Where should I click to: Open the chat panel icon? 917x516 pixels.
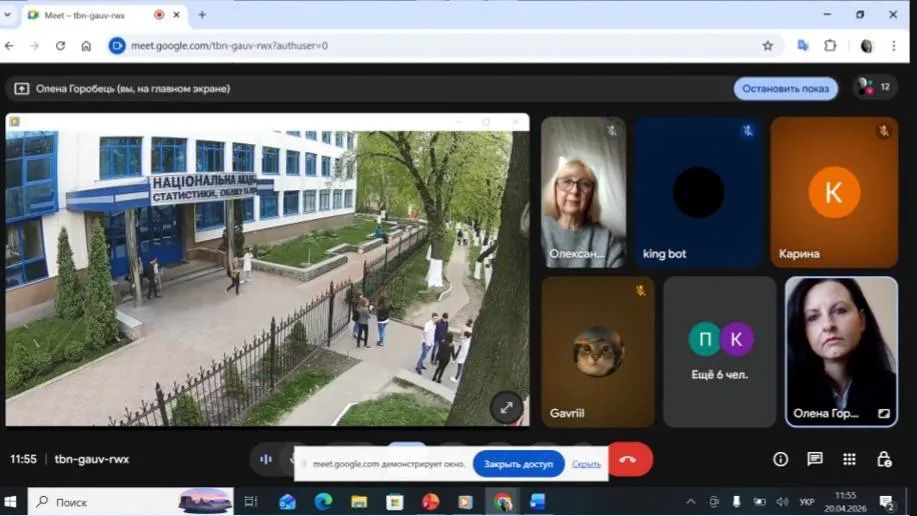[x=815, y=459]
